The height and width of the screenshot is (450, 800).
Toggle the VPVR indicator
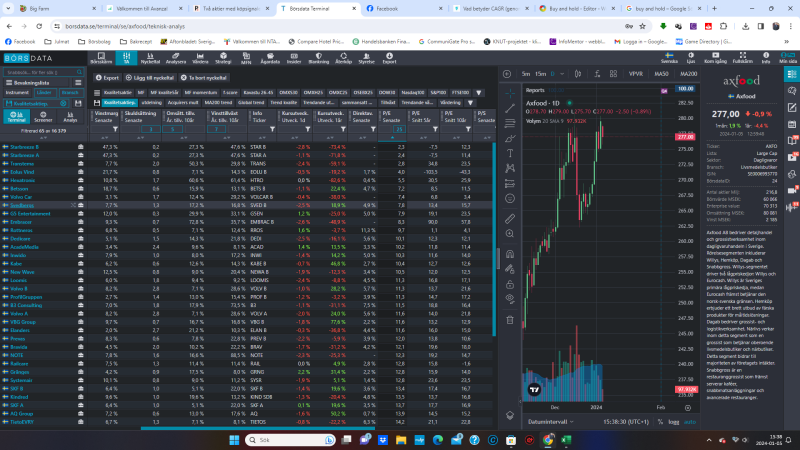pos(636,74)
